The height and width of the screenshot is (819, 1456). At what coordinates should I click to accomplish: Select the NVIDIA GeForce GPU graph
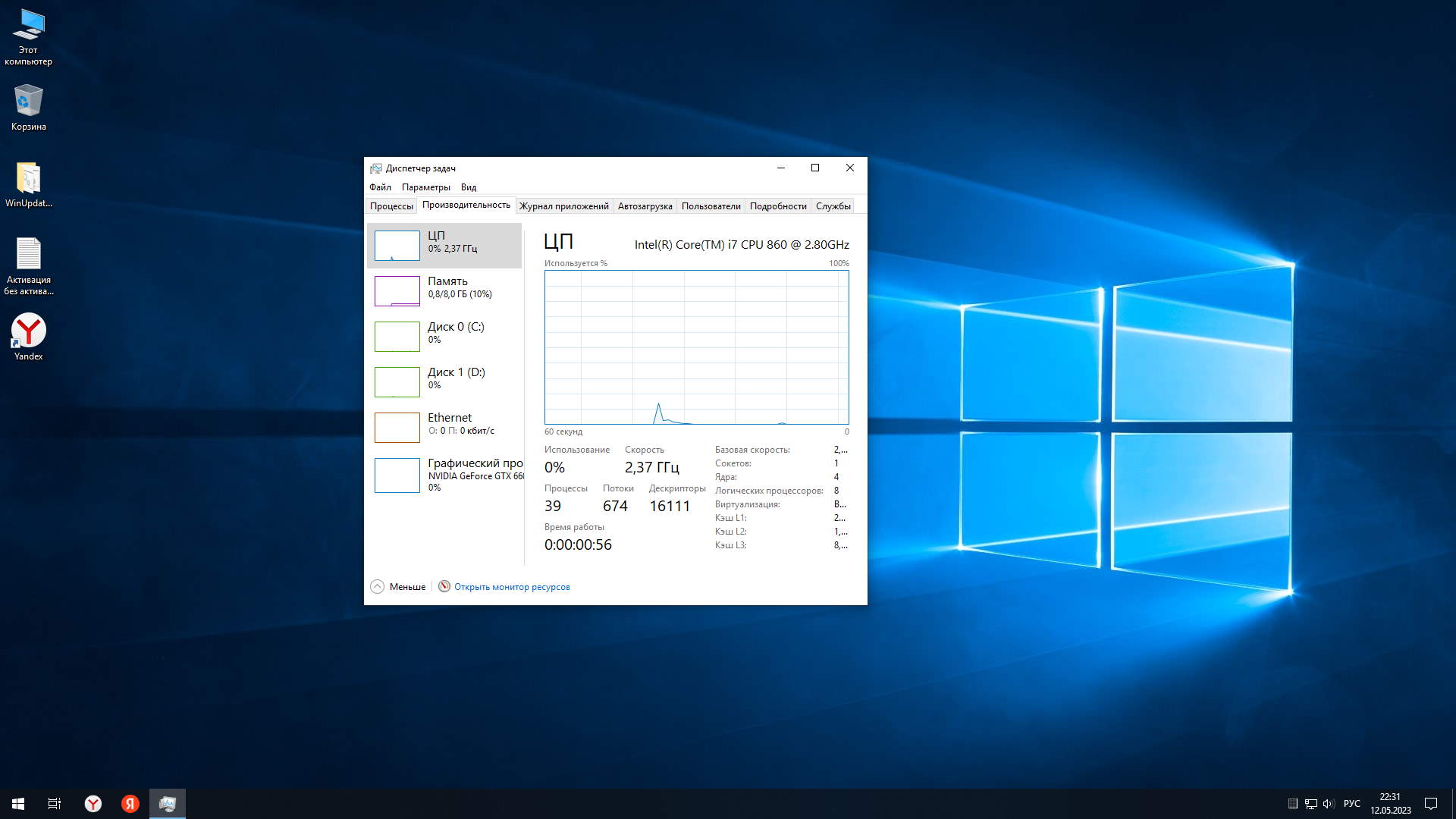(397, 475)
